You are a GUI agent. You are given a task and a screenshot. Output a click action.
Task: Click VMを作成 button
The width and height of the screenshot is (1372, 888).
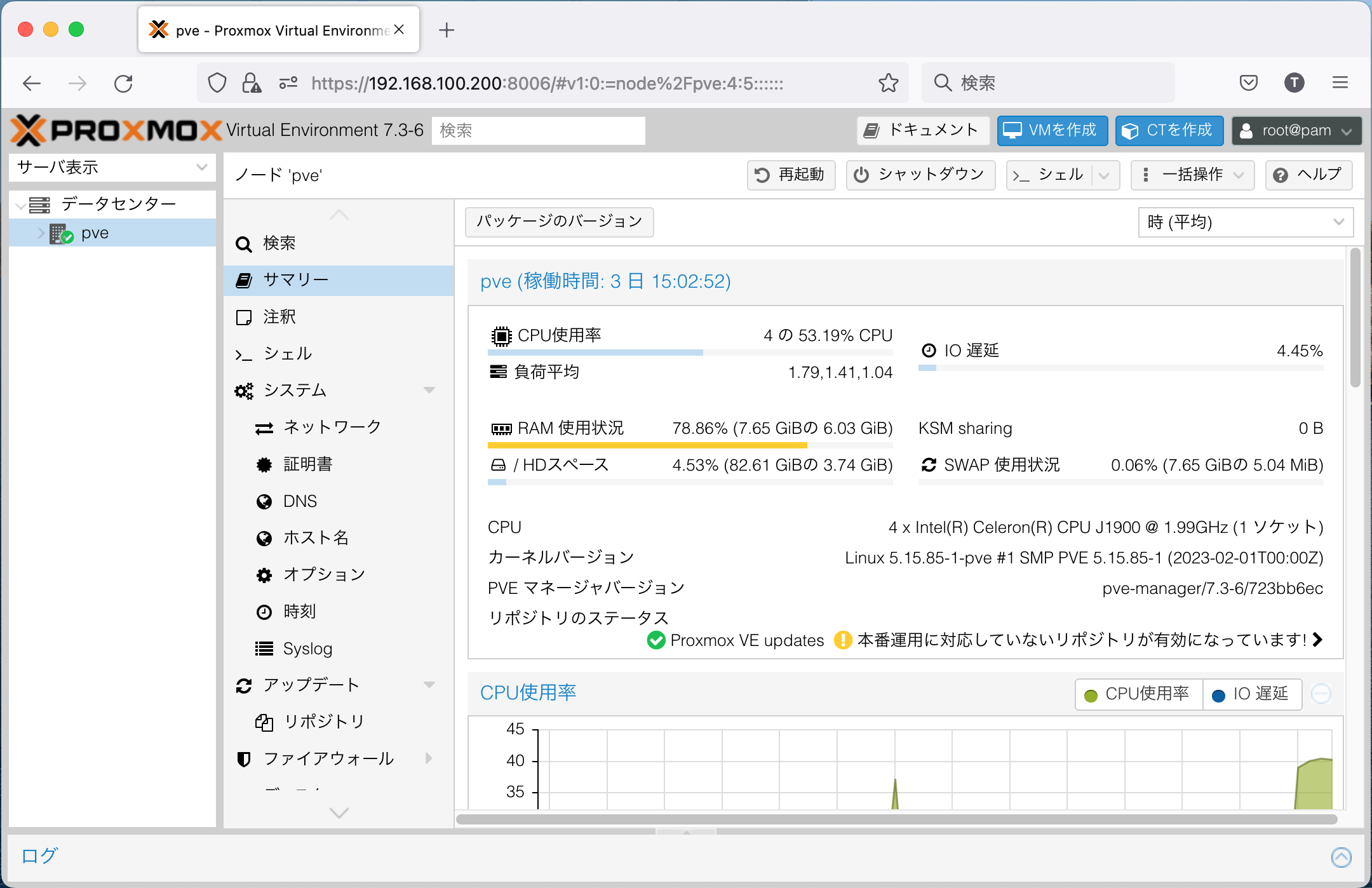coord(1053,131)
